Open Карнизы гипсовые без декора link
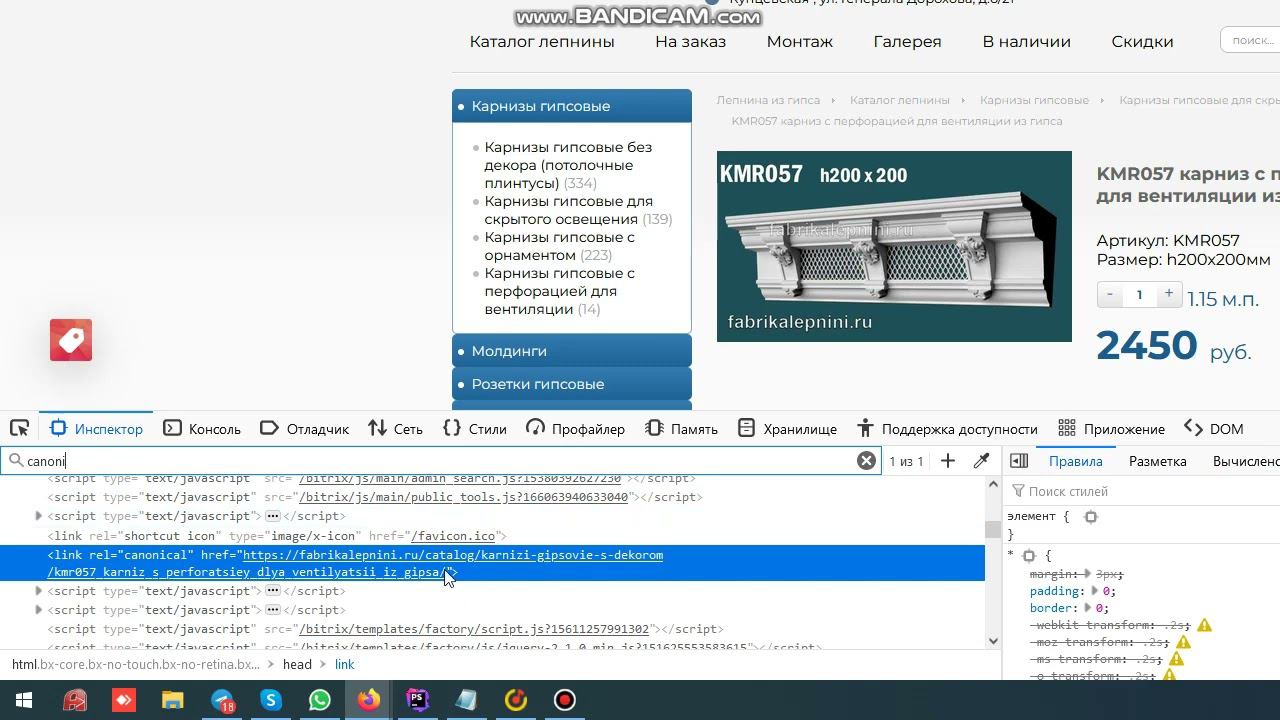Viewport: 1280px width, 720px height. click(x=568, y=165)
